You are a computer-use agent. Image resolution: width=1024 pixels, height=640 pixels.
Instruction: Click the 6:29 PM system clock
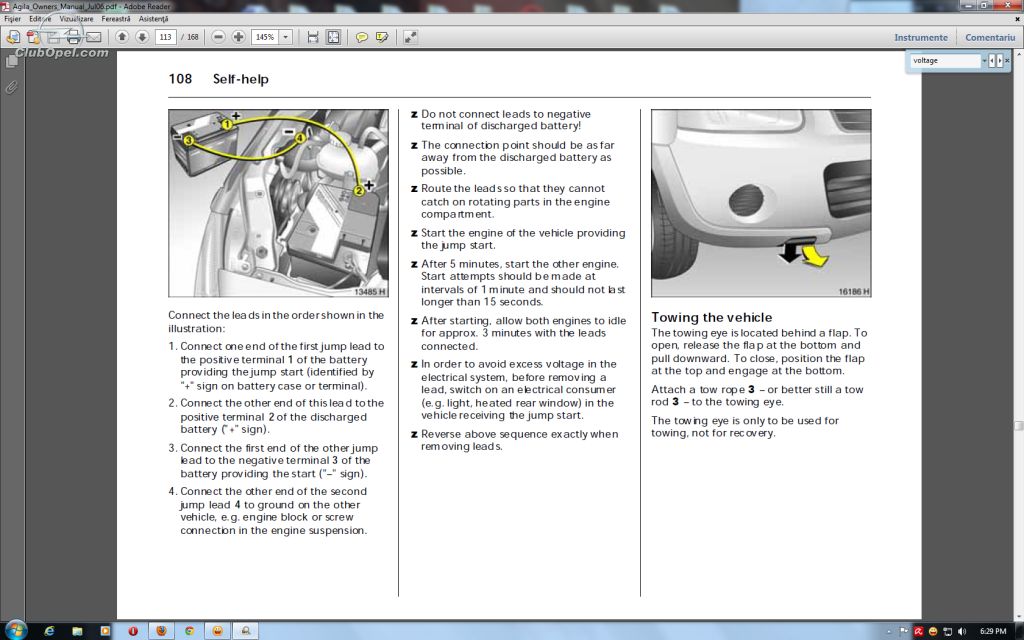point(993,632)
